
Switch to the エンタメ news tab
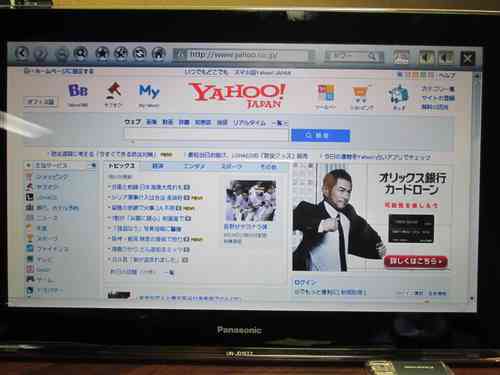pyautogui.click(x=194, y=166)
